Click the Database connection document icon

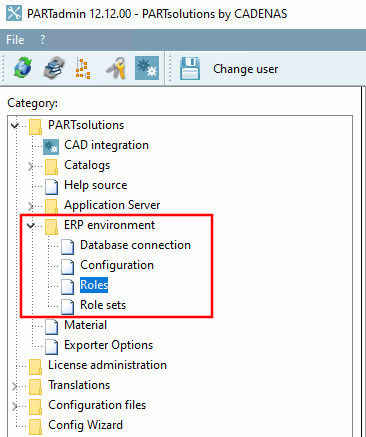click(x=68, y=247)
